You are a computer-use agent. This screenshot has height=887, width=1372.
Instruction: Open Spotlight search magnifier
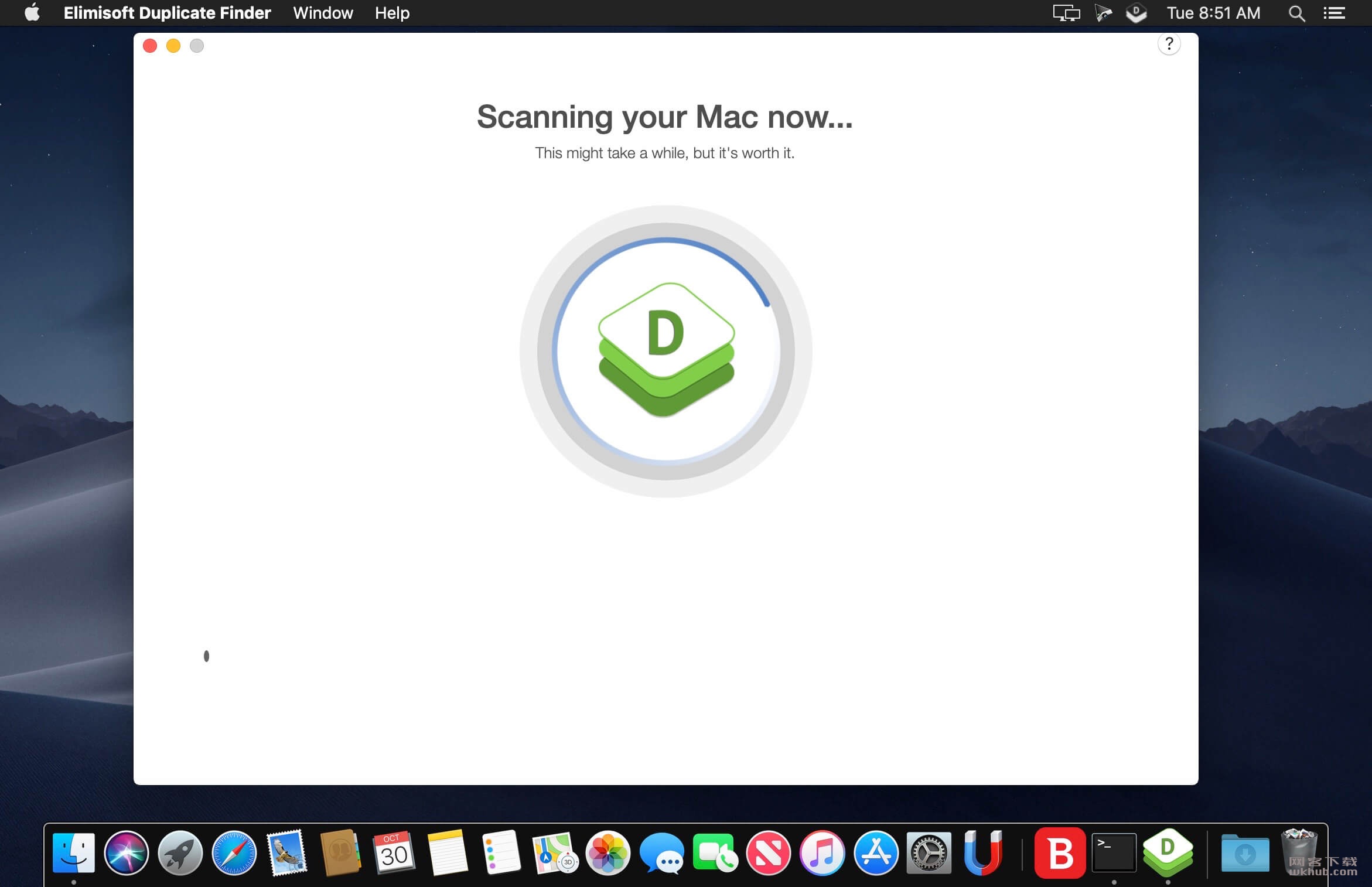click(x=1296, y=13)
